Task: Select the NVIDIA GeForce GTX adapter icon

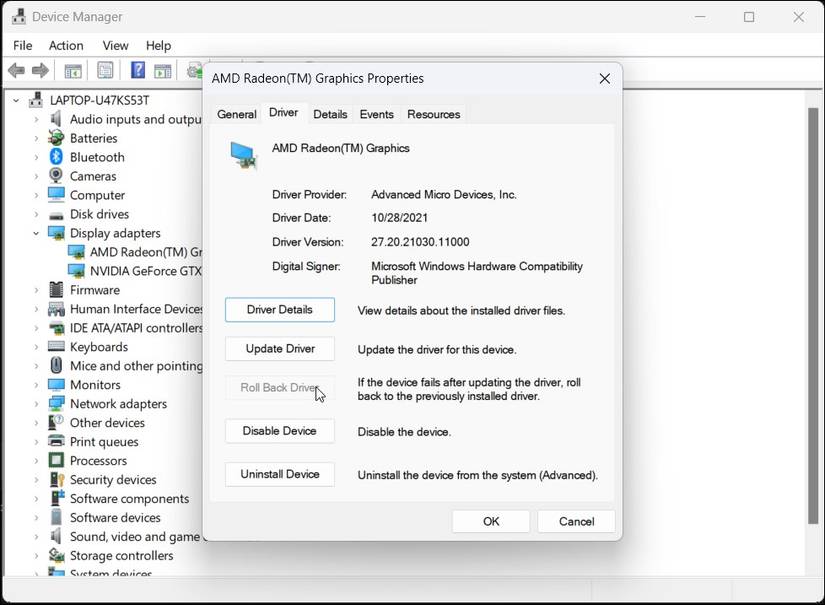Action: point(75,271)
